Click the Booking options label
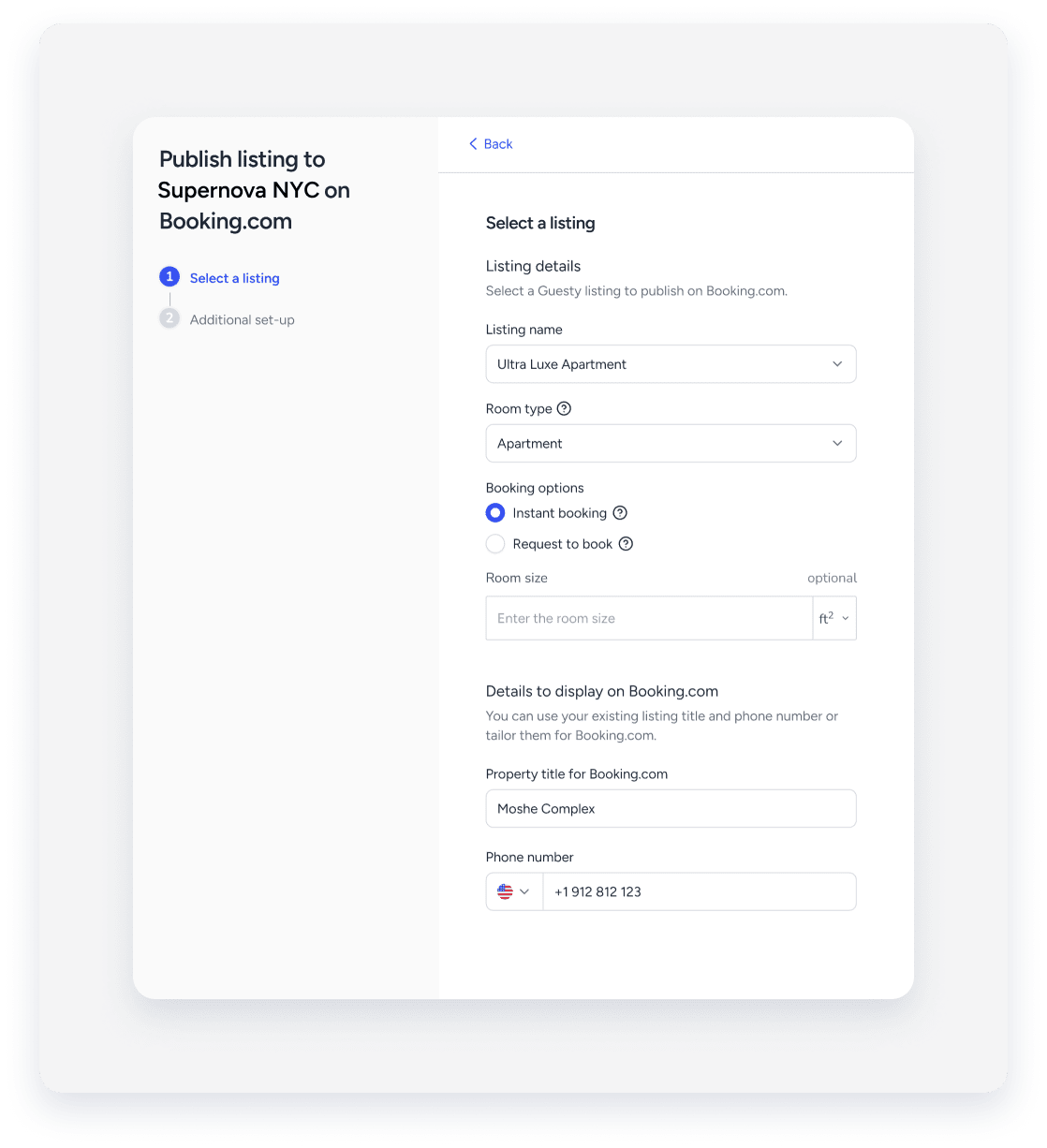Viewport: 1047px width, 1148px height. pyautogui.click(x=535, y=488)
